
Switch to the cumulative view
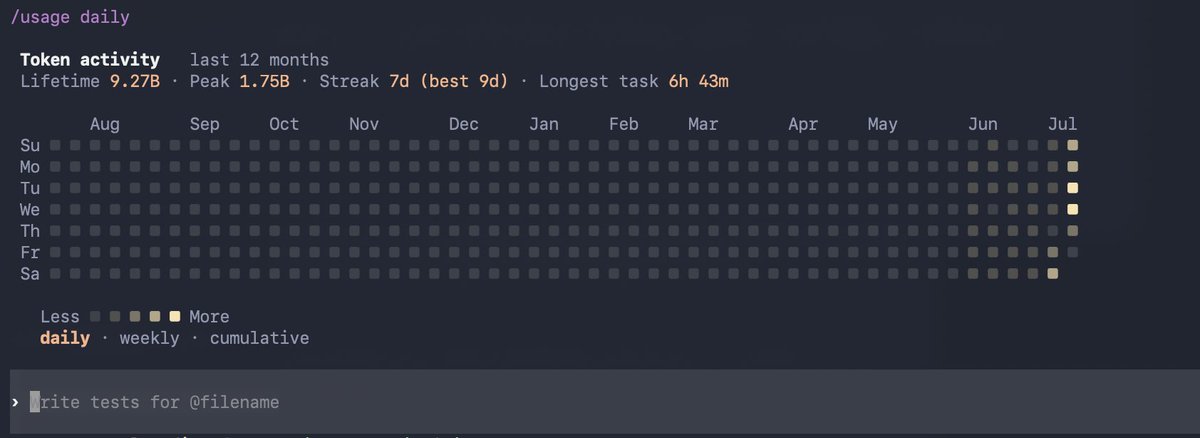pos(259,338)
